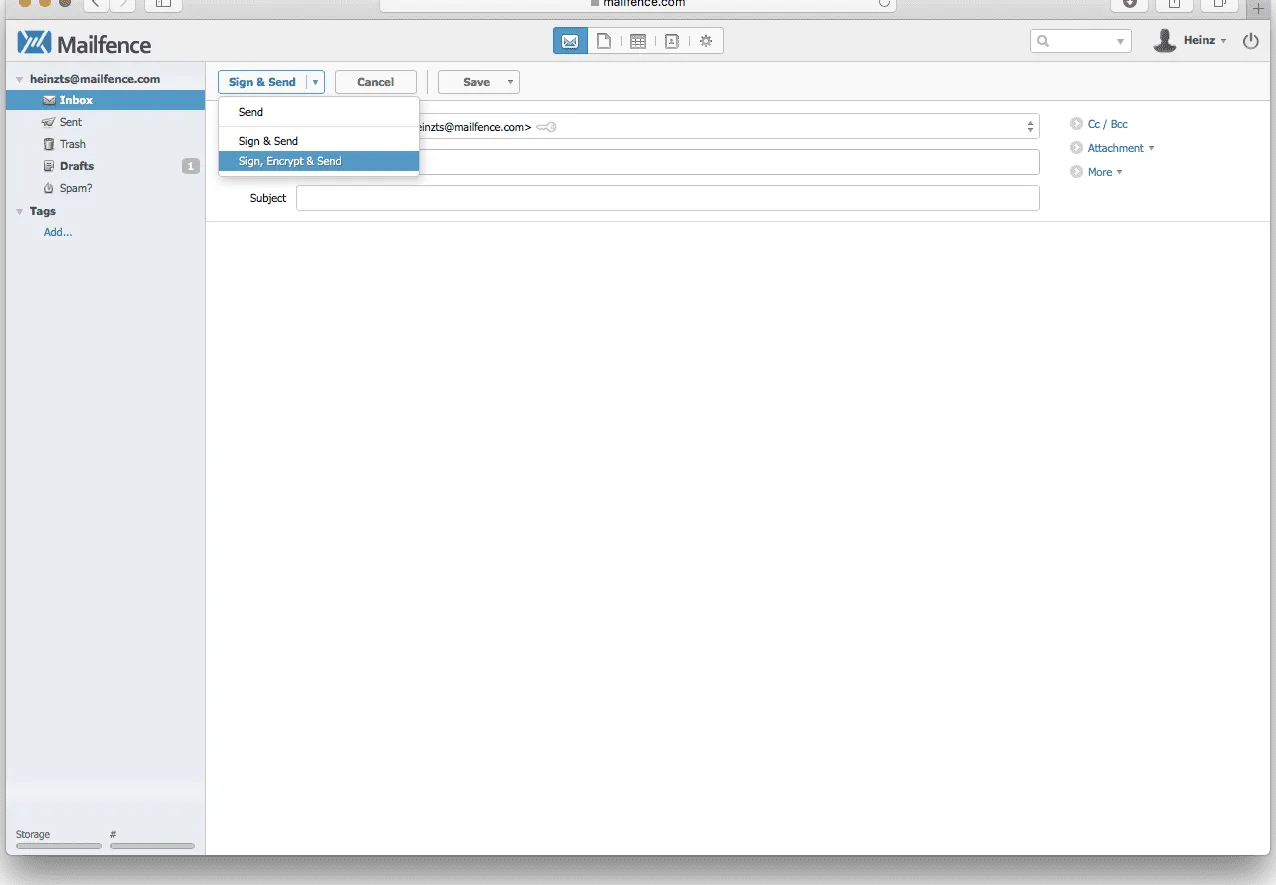Viewport: 1276px width, 885px height.
Task: Expand the Sign & Send arrow dropdown
Action: pos(315,82)
